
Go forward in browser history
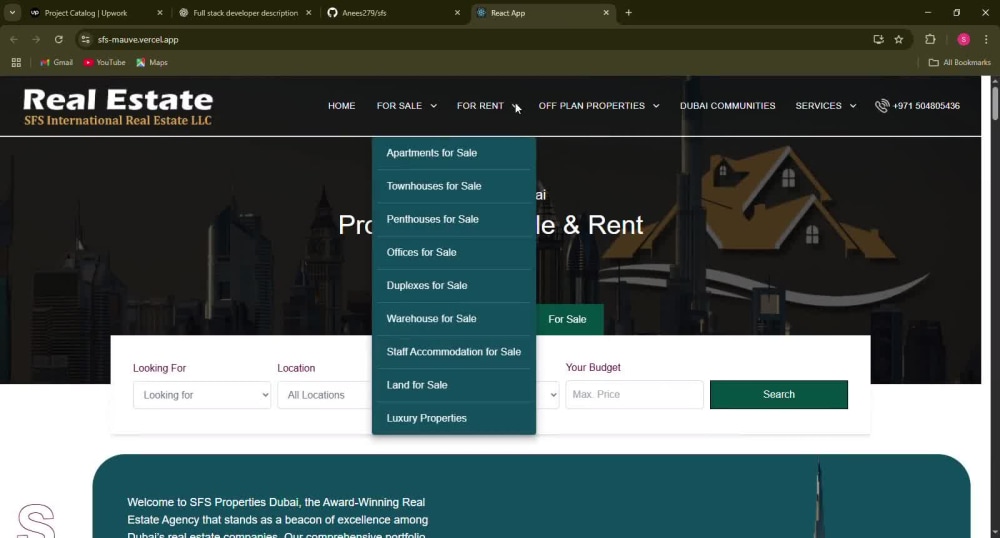point(36,40)
